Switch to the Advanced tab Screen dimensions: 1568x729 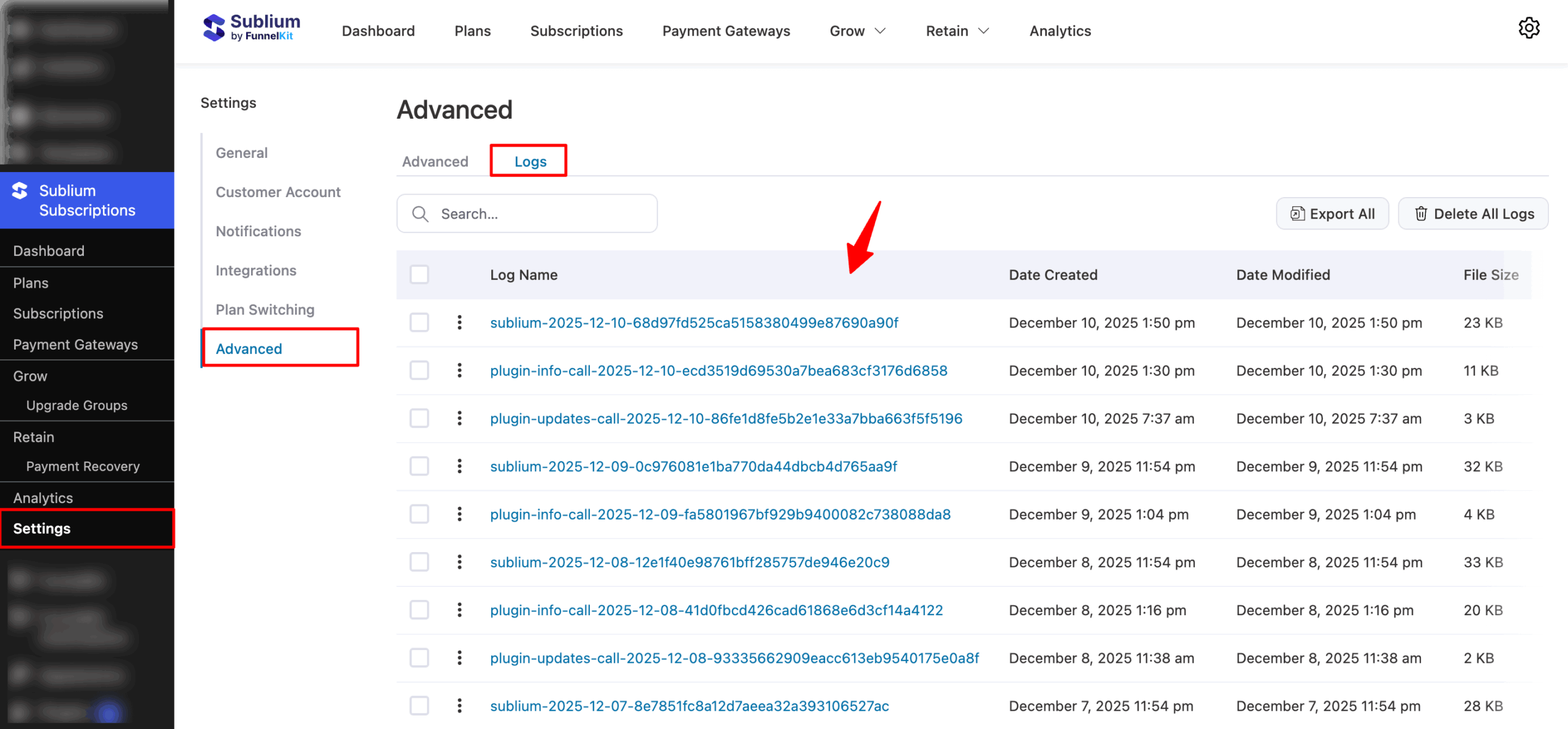tap(435, 162)
